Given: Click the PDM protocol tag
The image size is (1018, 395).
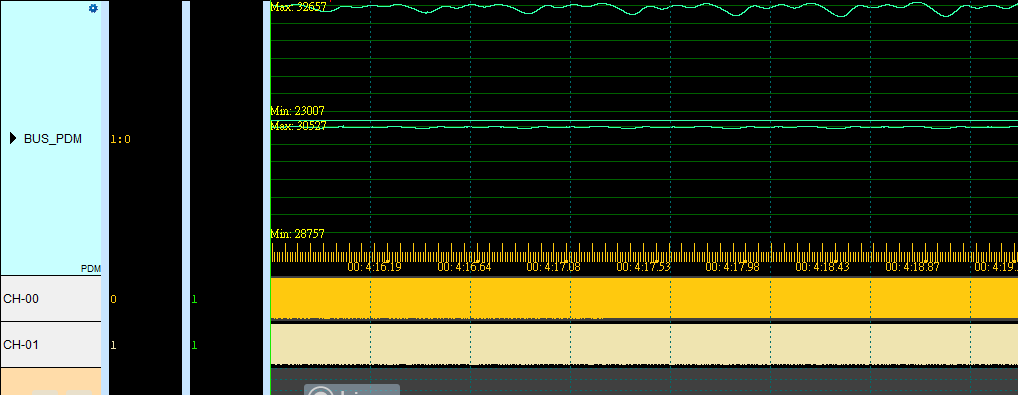Looking at the screenshot, I should pyautogui.click(x=90, y=268).
